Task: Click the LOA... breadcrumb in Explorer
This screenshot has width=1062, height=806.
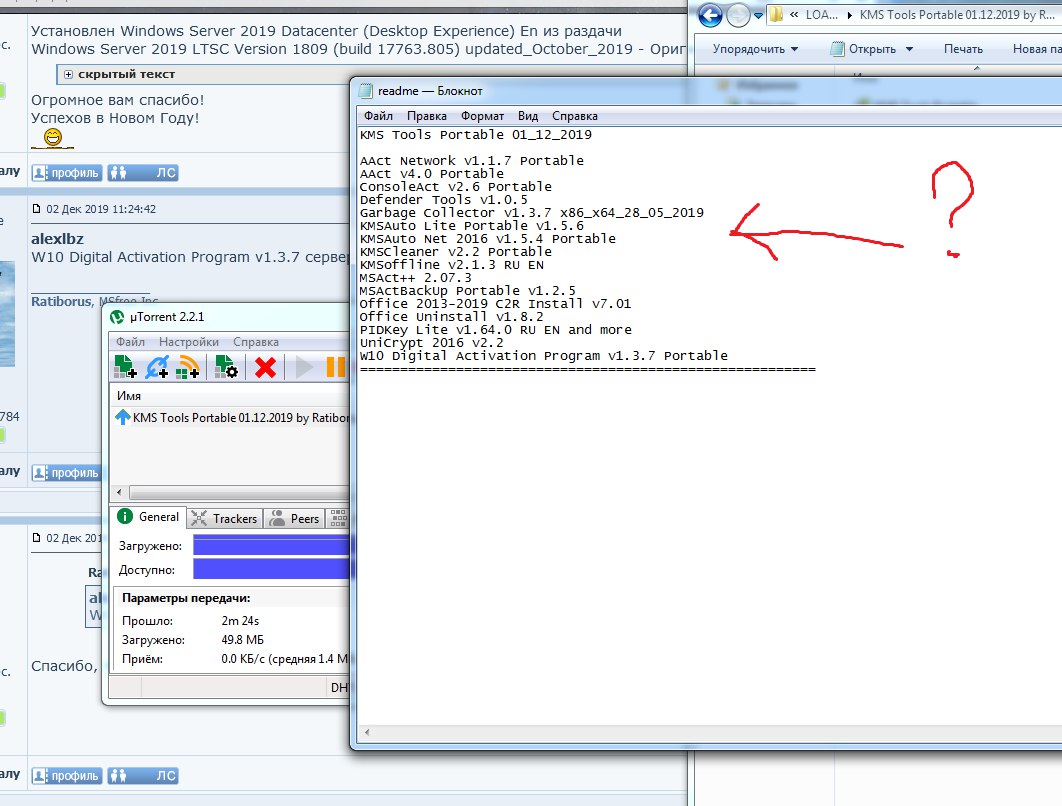Action: point(822,15)
